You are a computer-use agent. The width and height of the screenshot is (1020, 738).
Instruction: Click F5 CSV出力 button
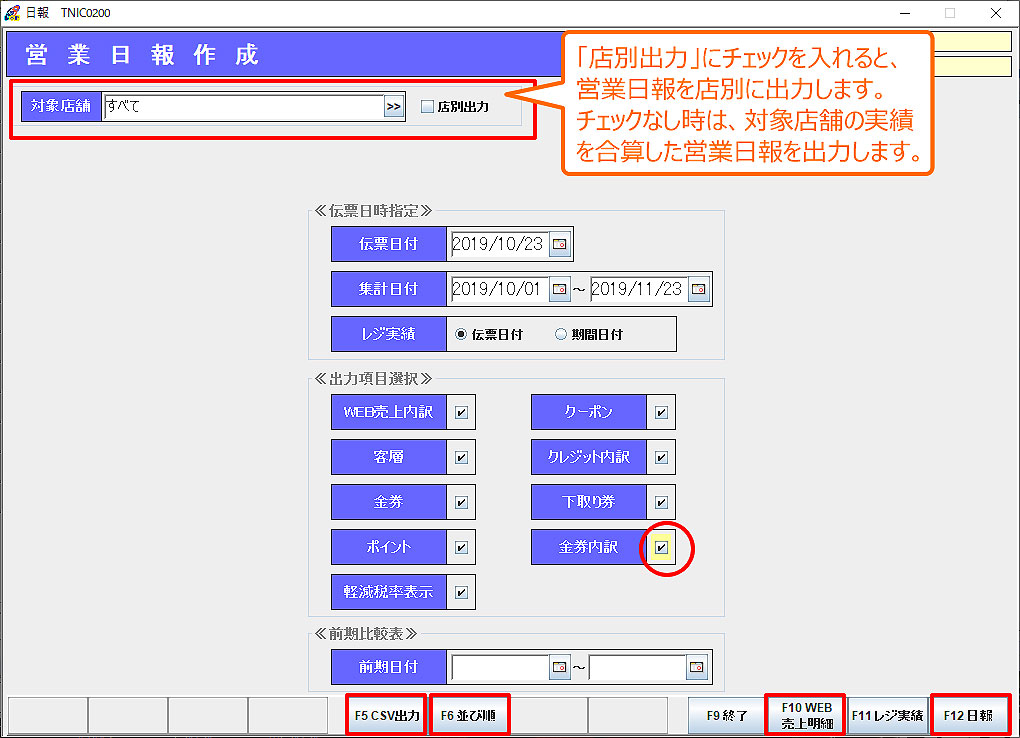[386, 715]
